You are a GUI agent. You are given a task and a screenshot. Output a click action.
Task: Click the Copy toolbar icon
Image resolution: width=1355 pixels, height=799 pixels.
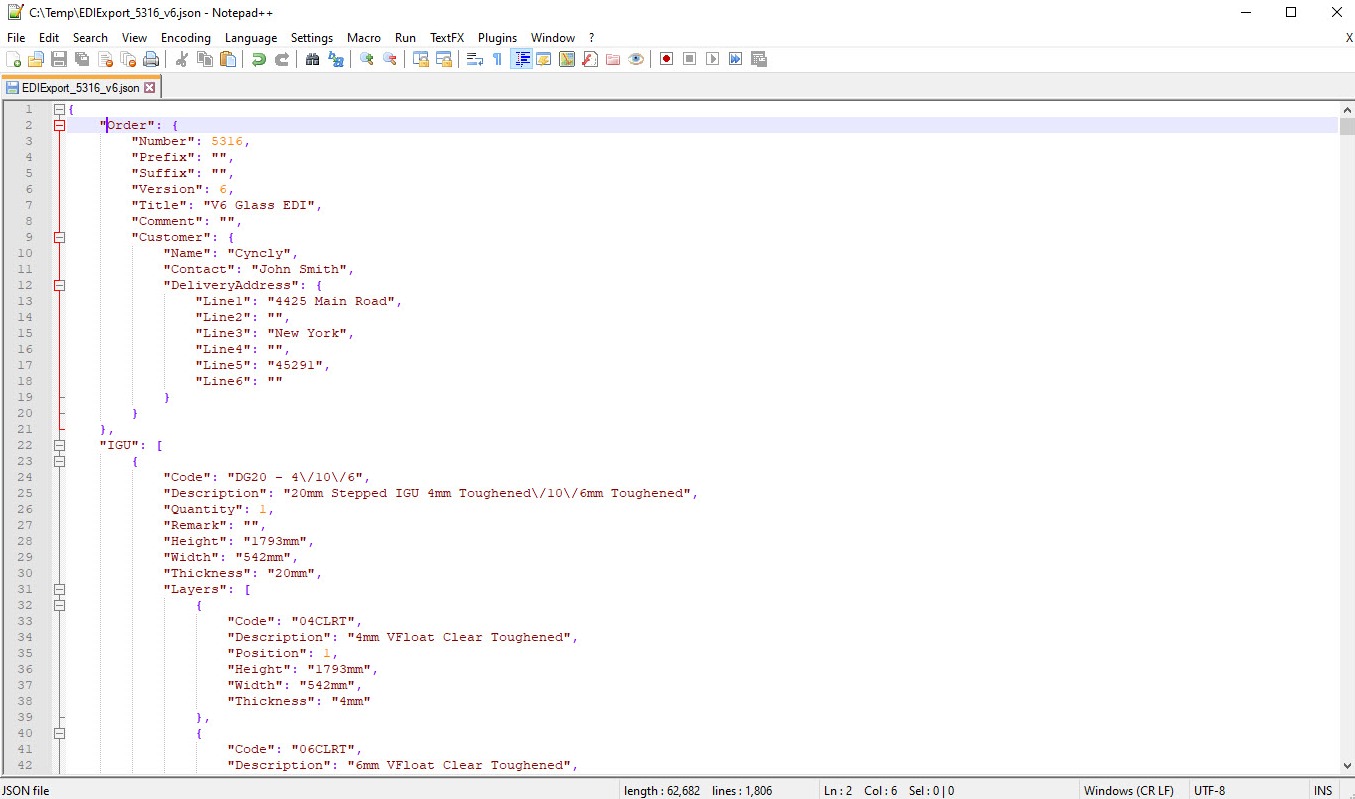tap(205, 60)
